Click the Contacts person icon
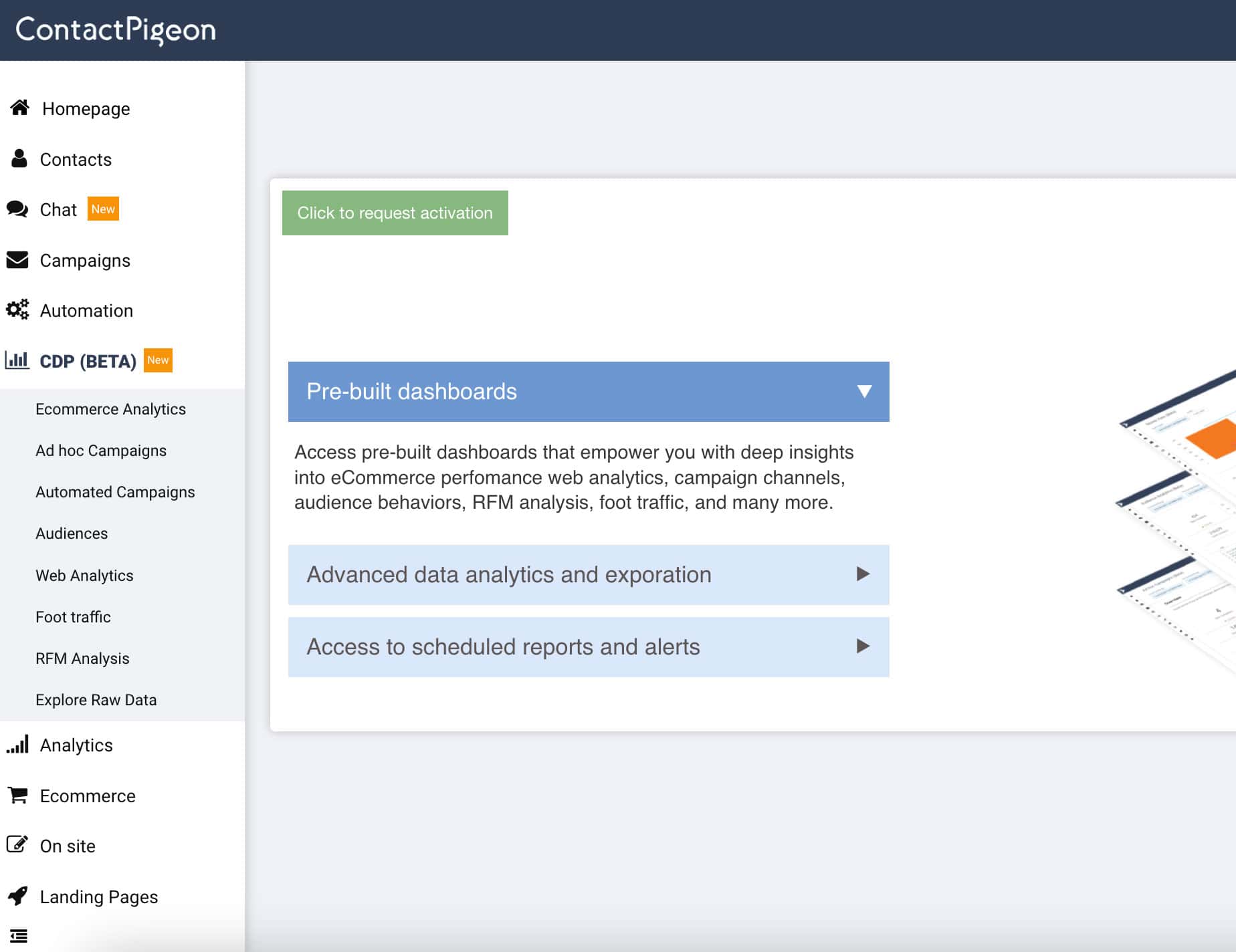Viewport: 1236px width, 952px height. [x=19, y=158]
